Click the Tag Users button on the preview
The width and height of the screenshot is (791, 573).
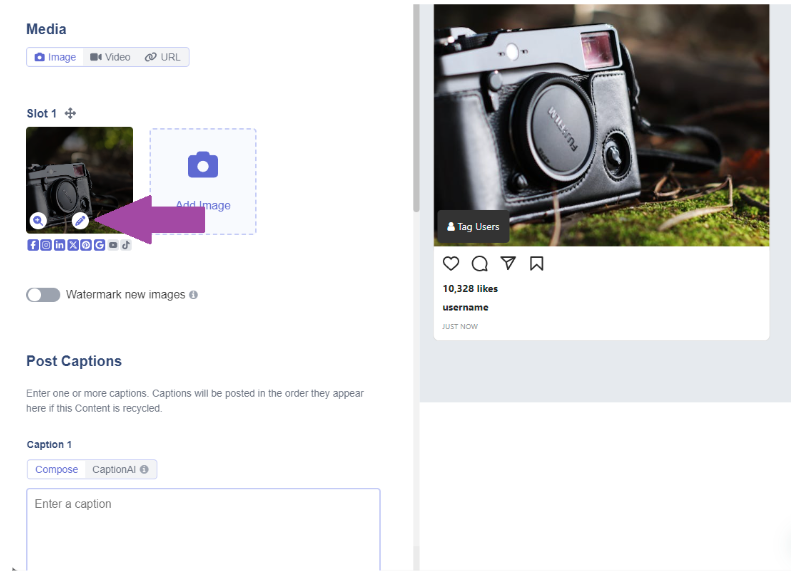coord(473,227)
